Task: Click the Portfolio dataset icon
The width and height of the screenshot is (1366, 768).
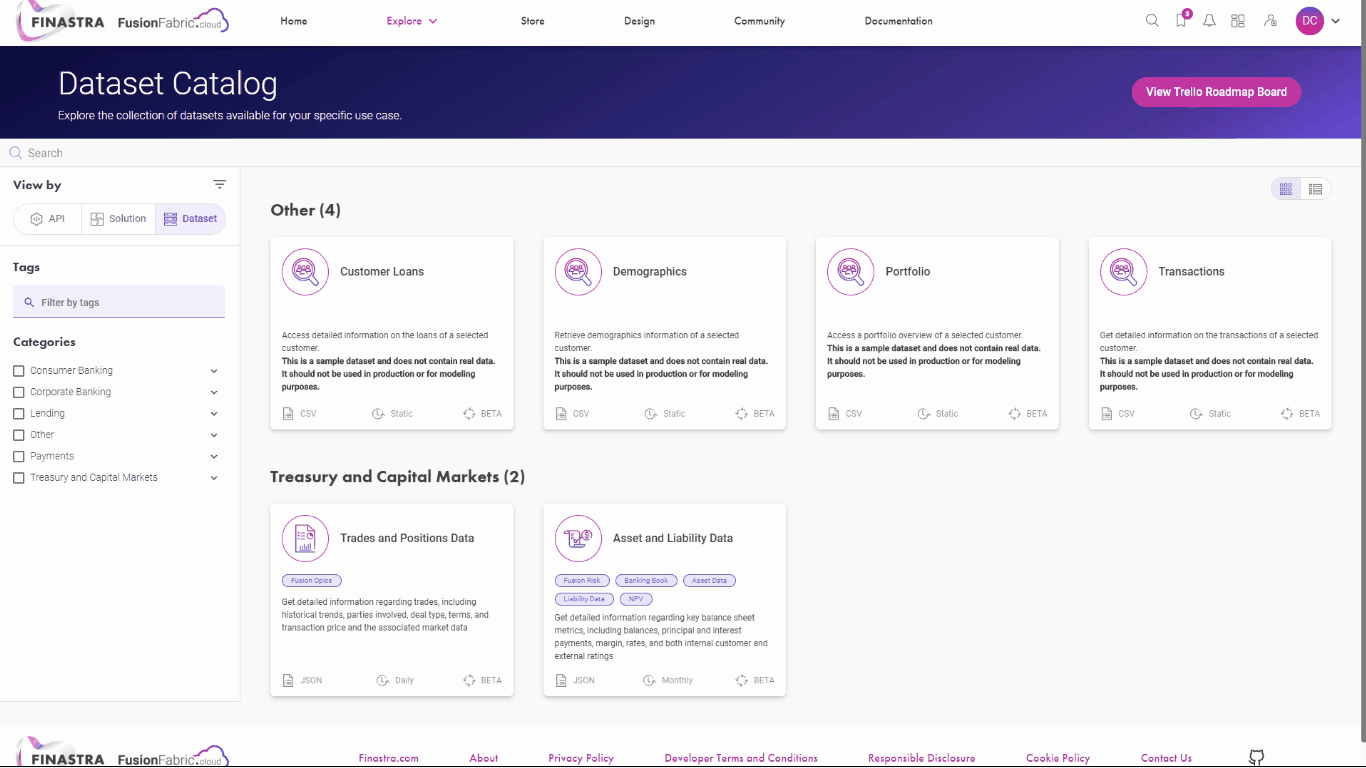Action: pos(851,272)
